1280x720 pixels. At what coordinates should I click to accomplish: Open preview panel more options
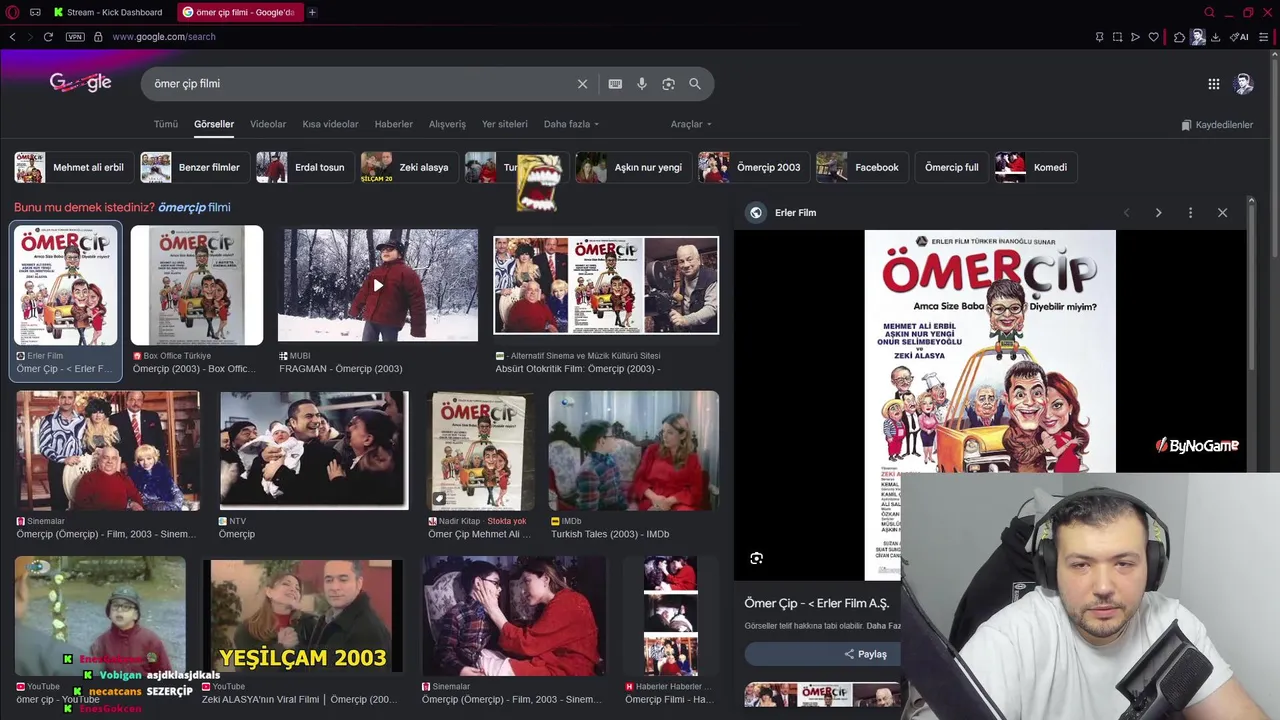tap(1190, 213)
